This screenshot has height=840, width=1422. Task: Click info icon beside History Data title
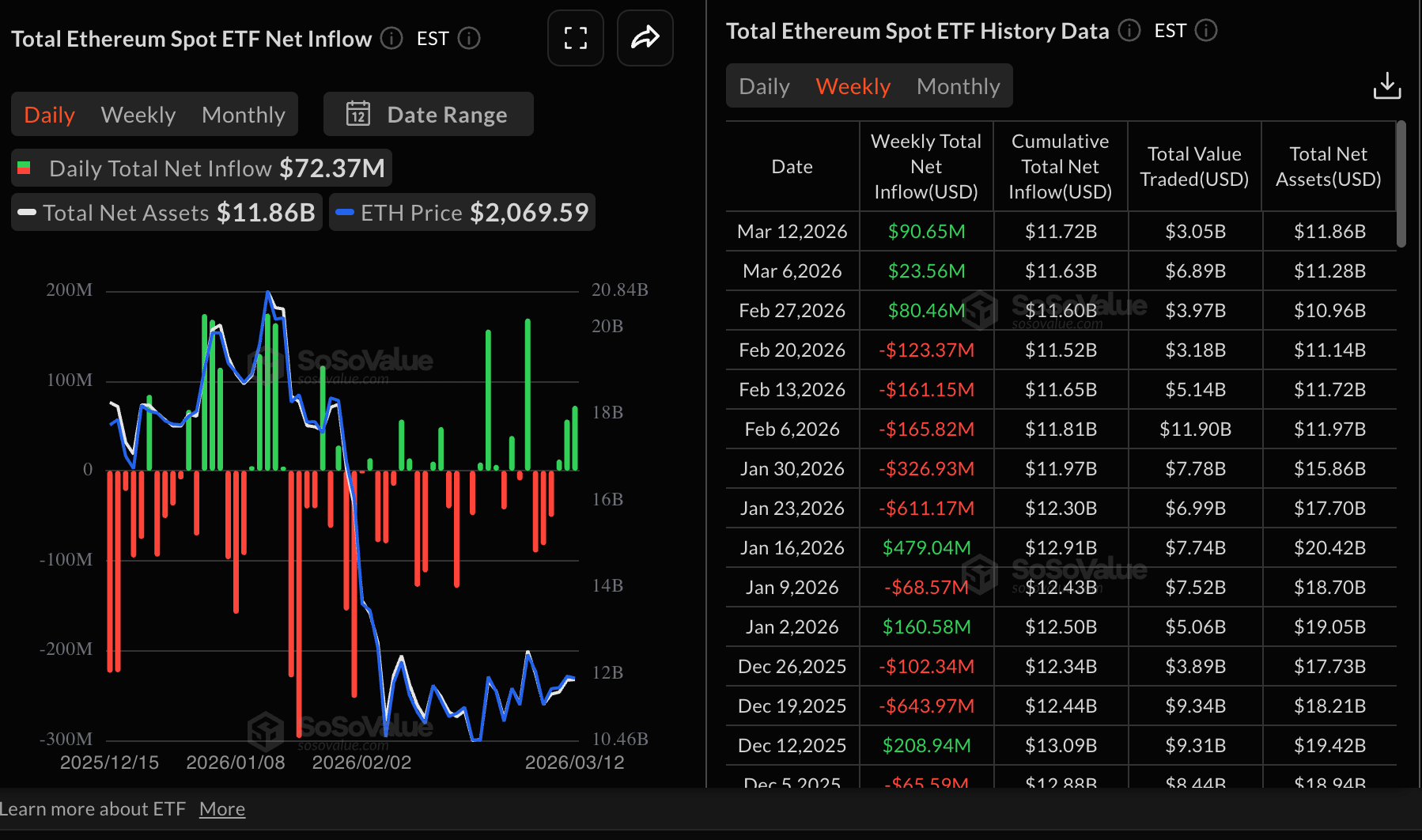point(1129,30)
